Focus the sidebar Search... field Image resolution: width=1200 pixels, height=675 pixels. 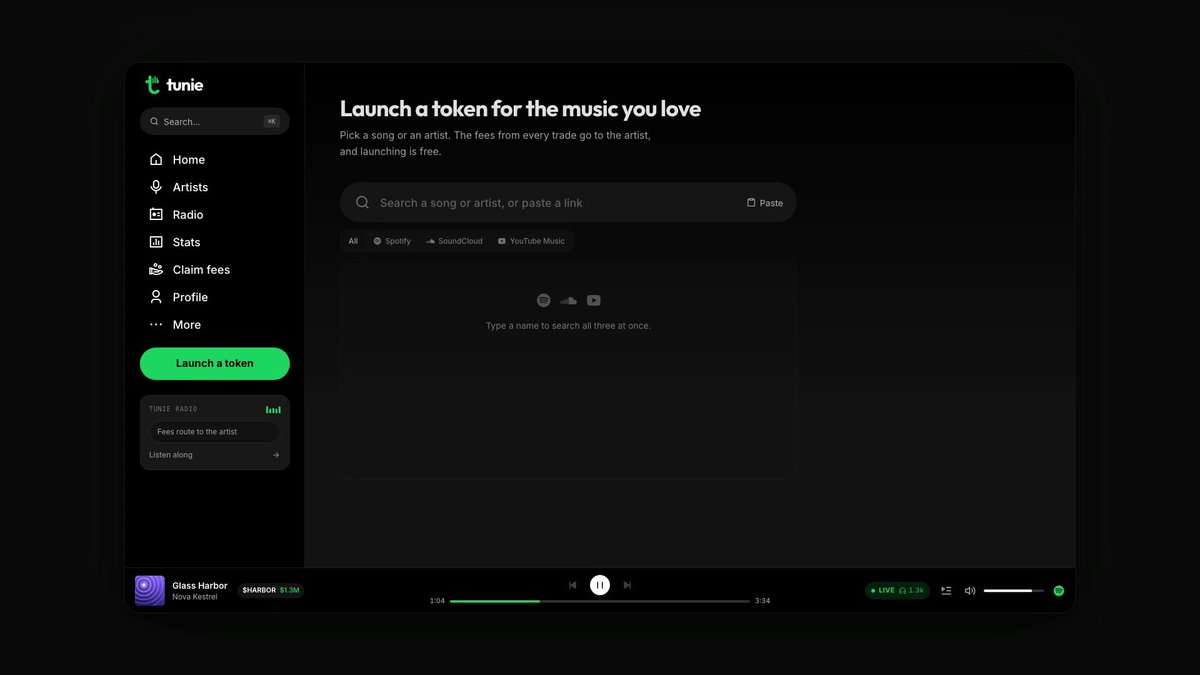pos(215,121)
